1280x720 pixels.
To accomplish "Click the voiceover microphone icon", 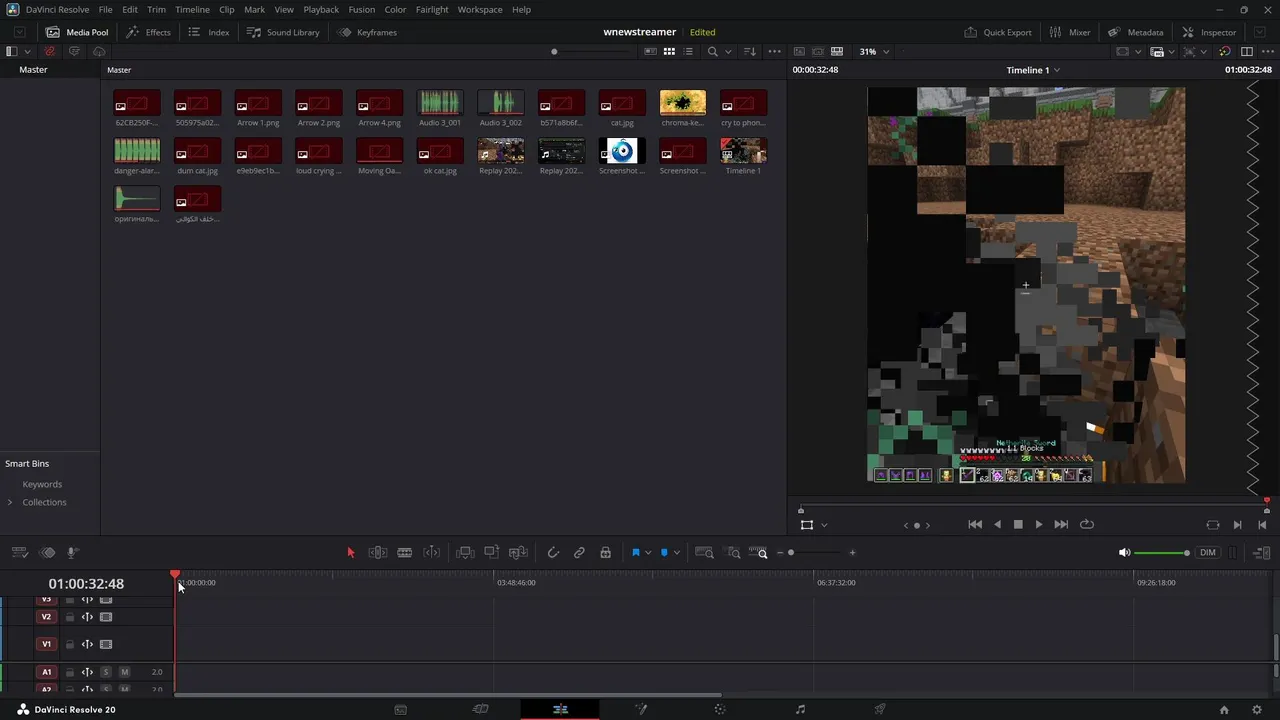I will tap(73, 552).
